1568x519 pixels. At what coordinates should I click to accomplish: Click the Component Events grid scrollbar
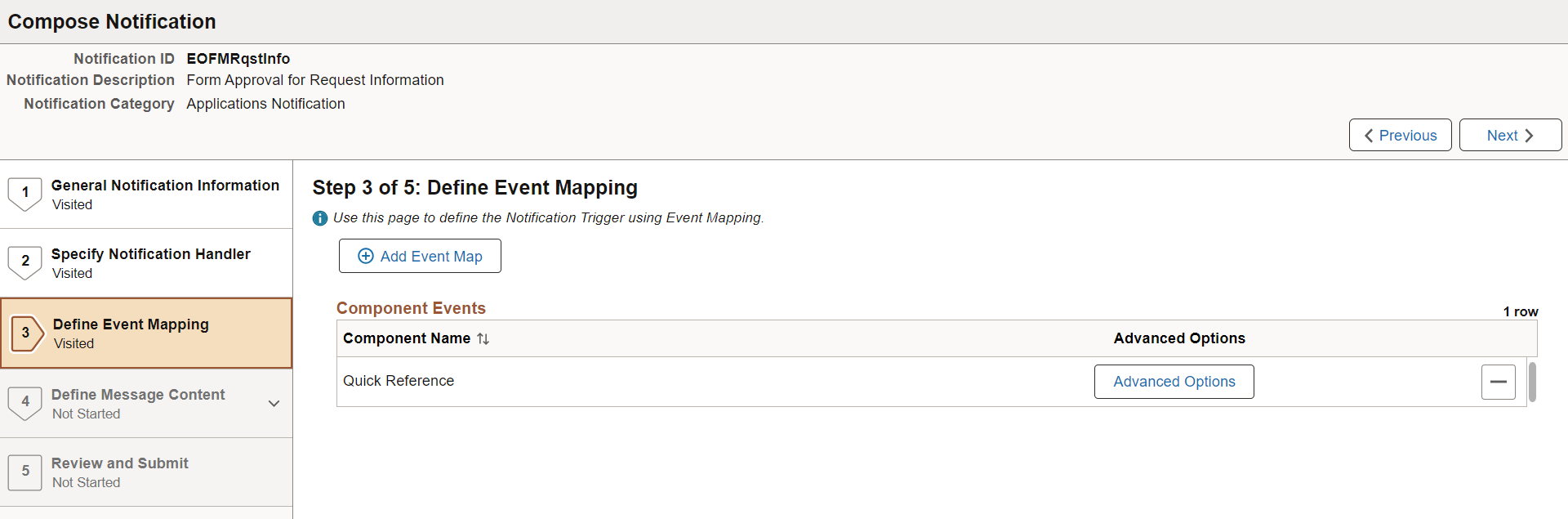click(x=1532, y=382)
